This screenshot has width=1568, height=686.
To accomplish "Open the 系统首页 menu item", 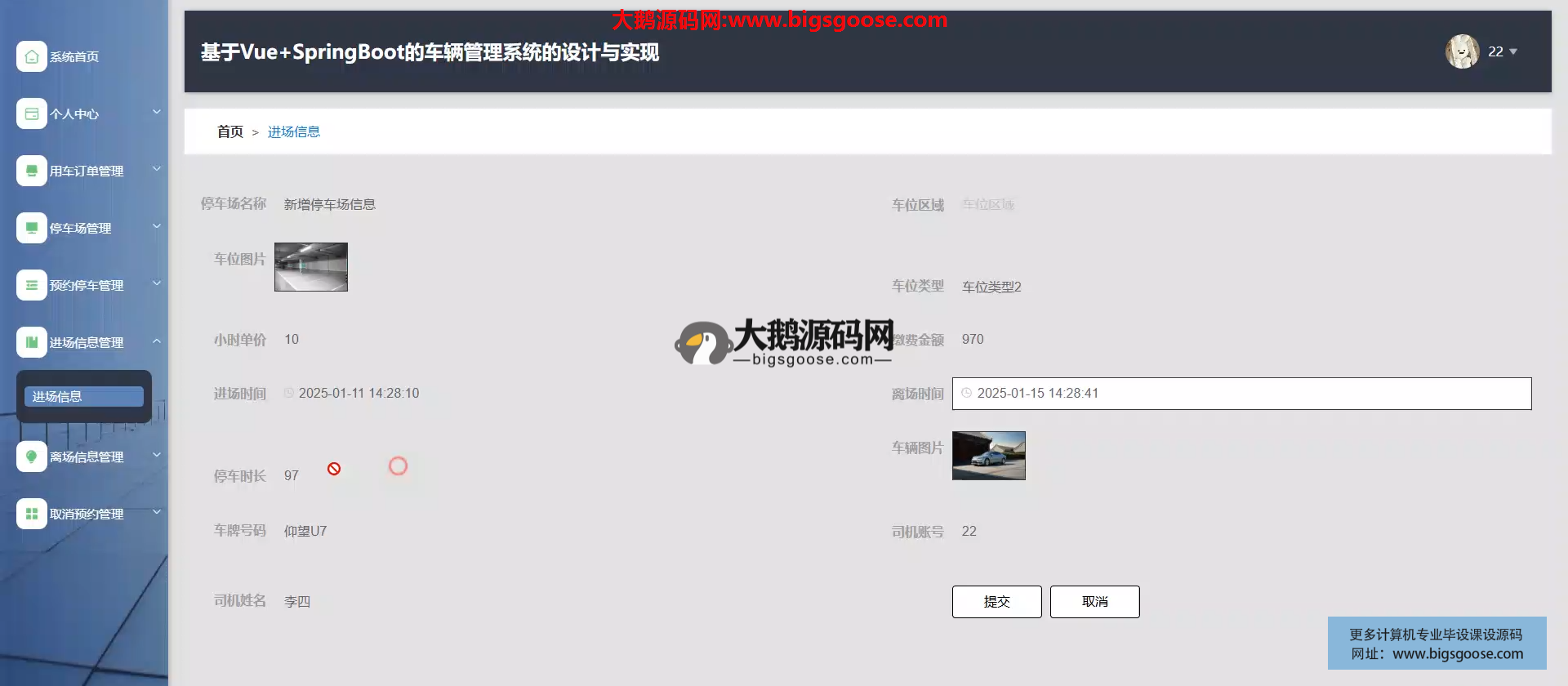I will (x=74, y=57).
